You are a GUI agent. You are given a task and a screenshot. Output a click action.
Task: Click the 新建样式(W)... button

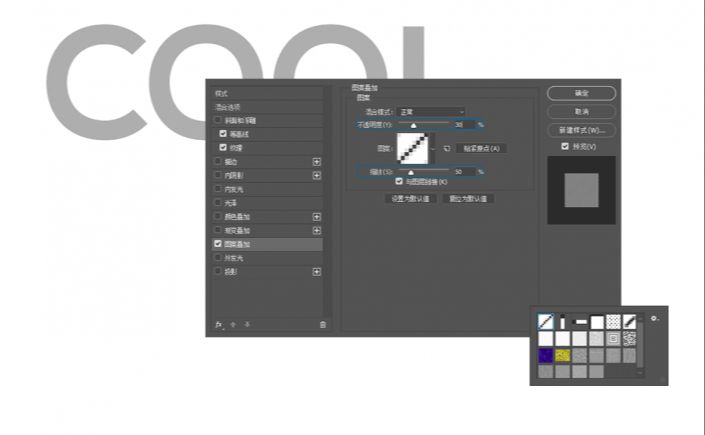[x=581, y=130]
